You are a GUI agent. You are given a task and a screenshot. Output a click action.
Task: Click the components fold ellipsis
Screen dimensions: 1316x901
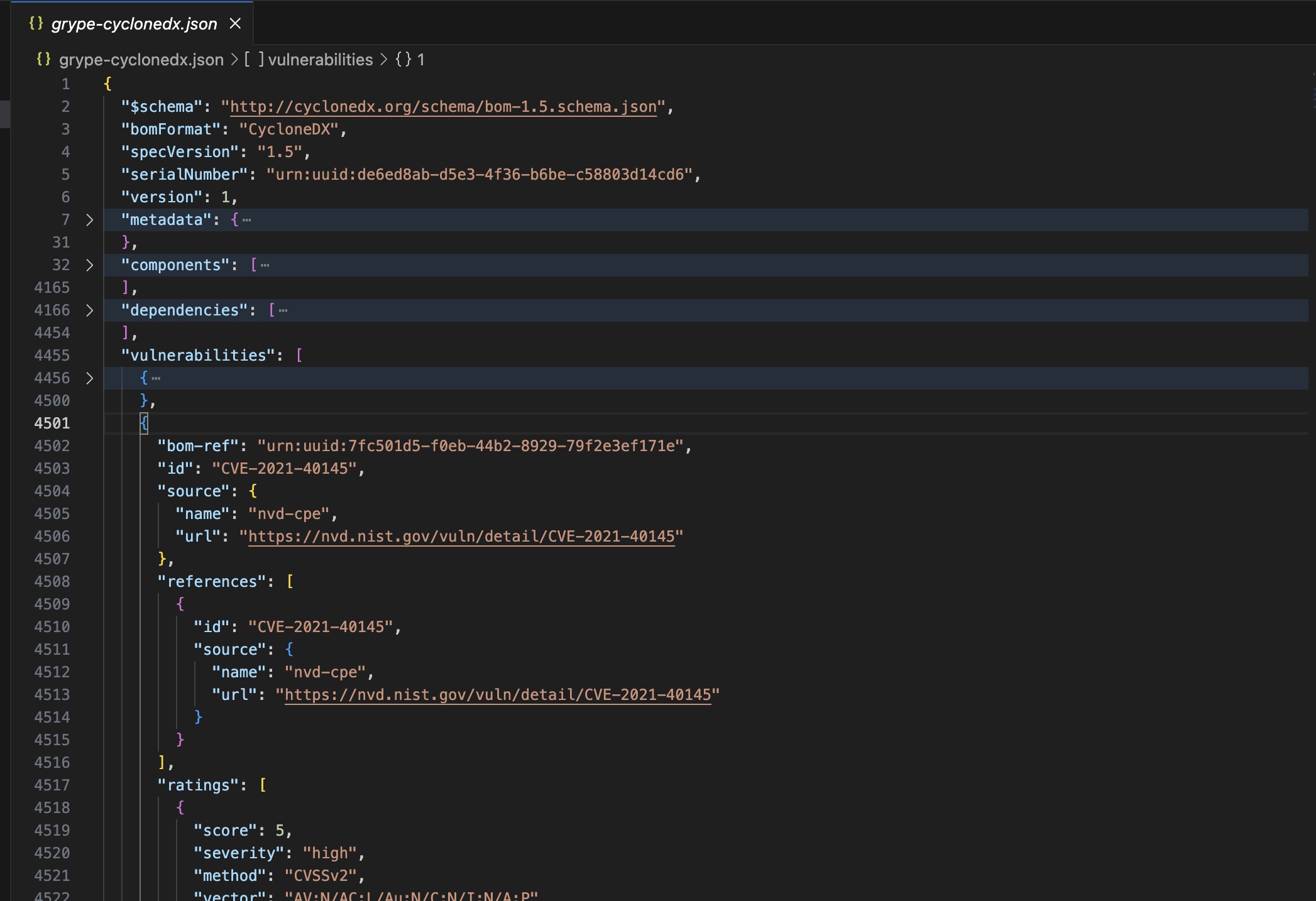(x=265, y=265)
